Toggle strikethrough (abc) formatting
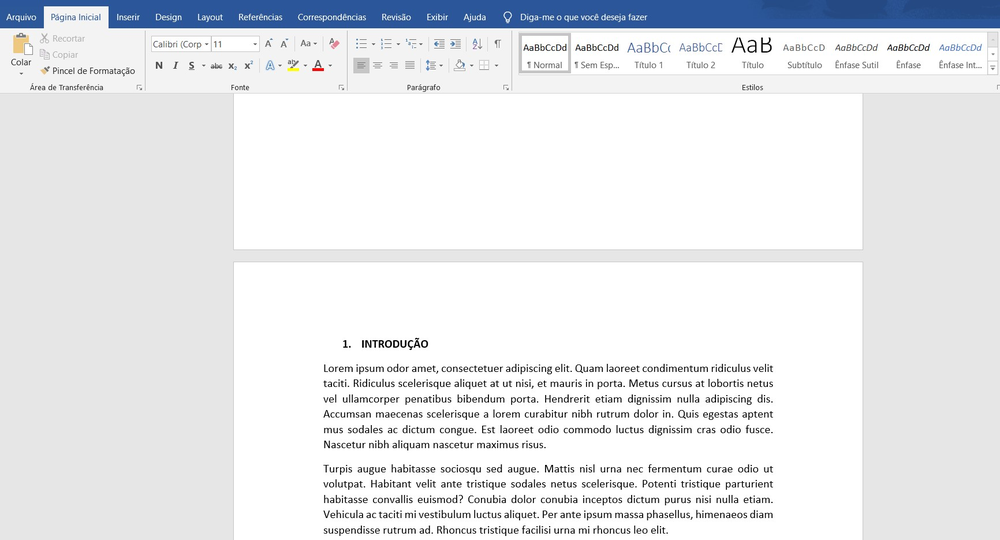The width and height of the screenshot is (1000, 540). coord(216,66)
